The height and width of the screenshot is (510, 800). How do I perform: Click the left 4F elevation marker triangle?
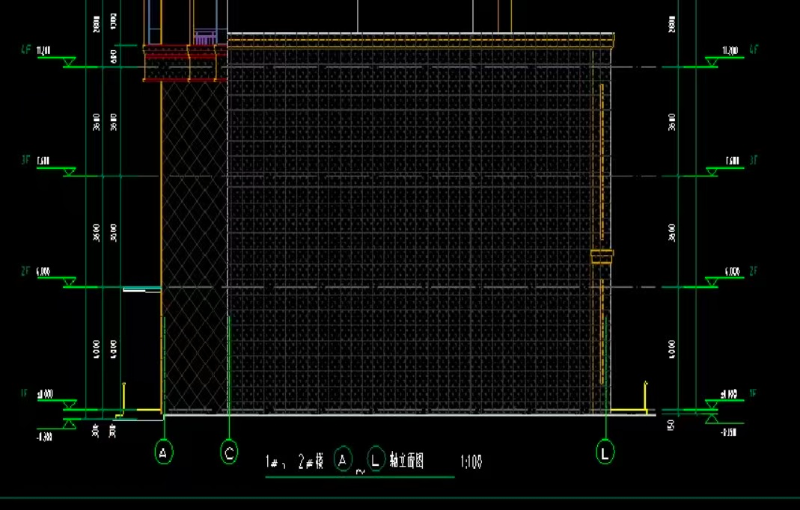[70, 62]
